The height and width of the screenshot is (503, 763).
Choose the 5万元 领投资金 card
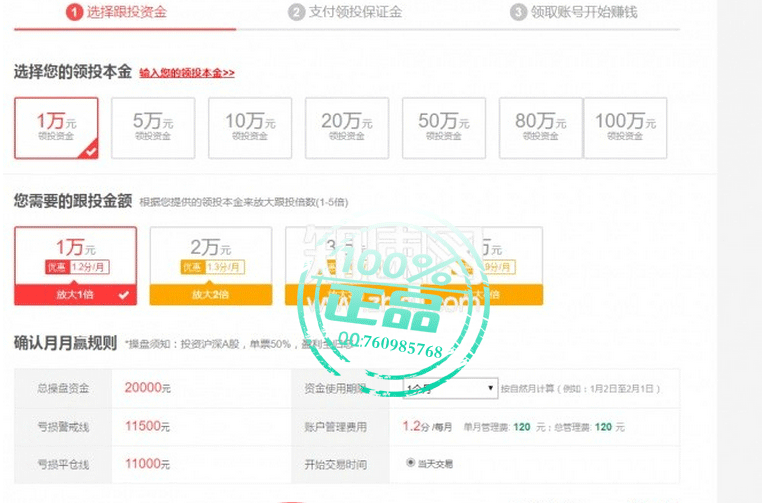tap(153, 128)
